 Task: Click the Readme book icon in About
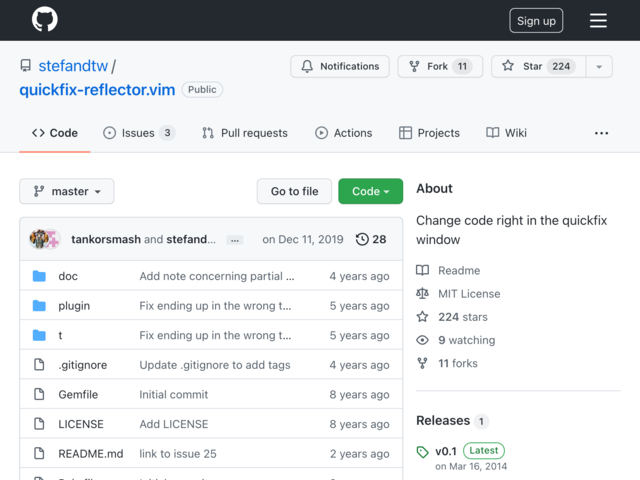422,270
